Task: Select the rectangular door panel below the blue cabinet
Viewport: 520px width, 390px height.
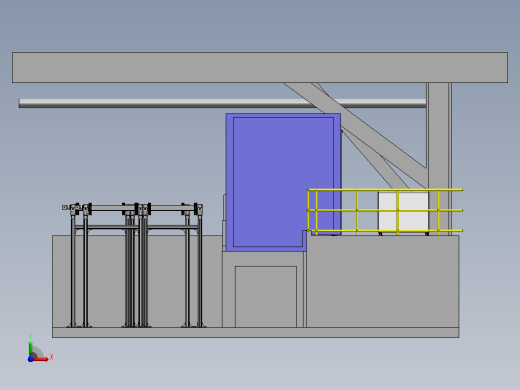Action: click(266, 297)
